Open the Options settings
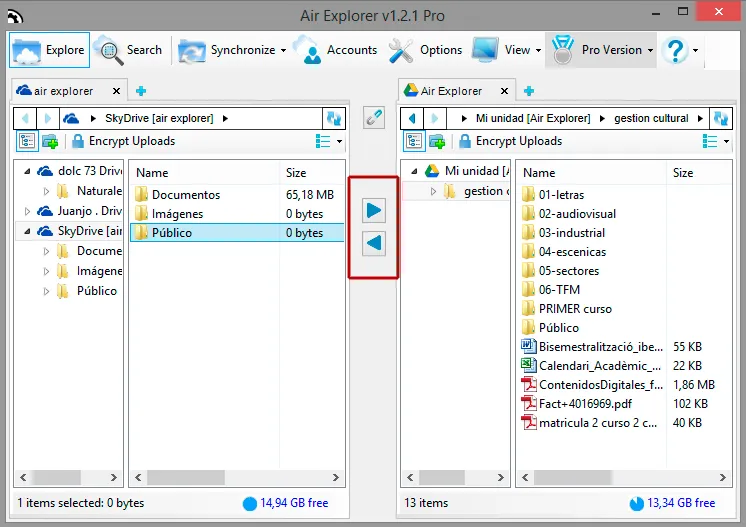 click(425, 50)
